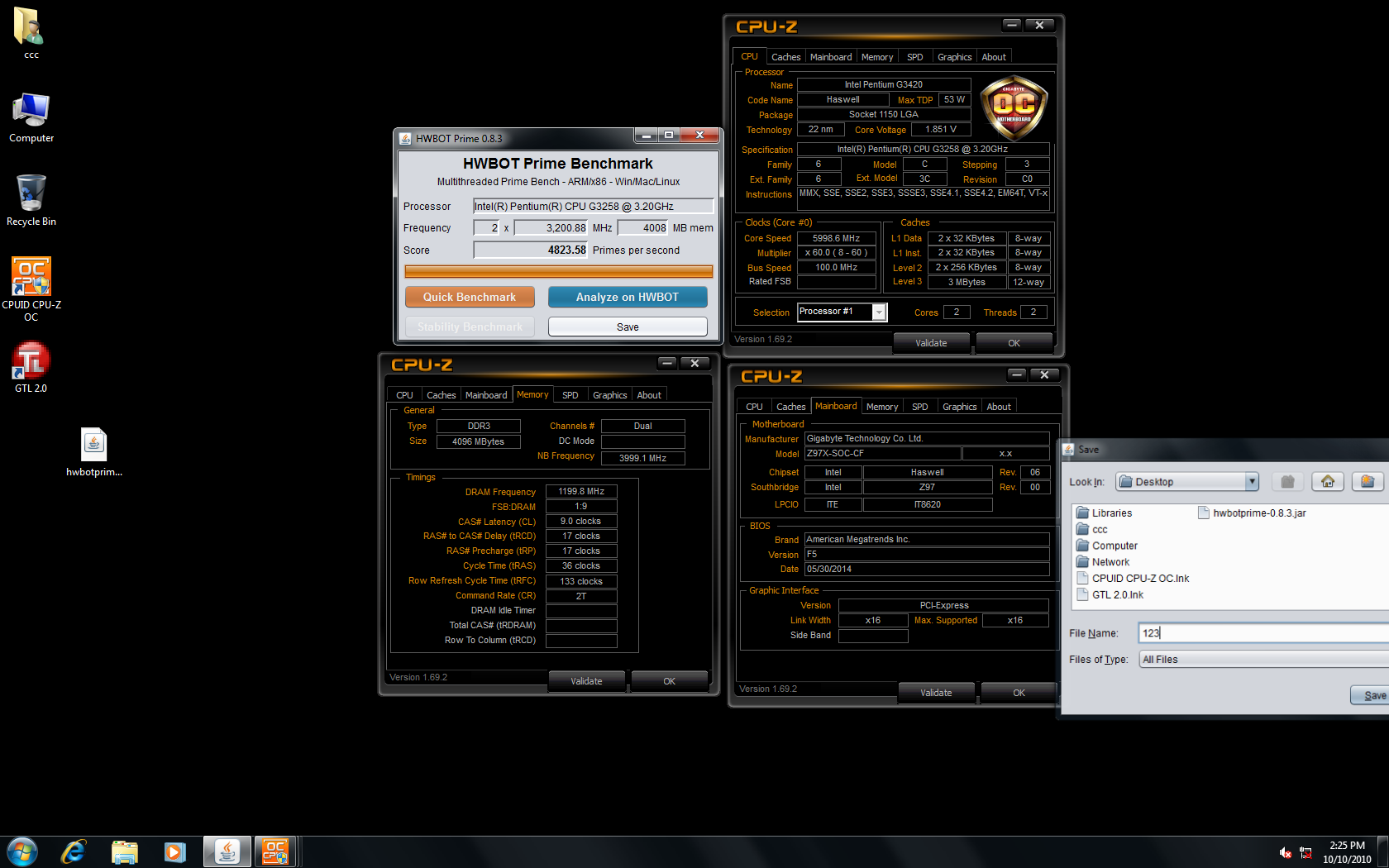Select Network entry in Save dialog list

tap(1103, 562)
